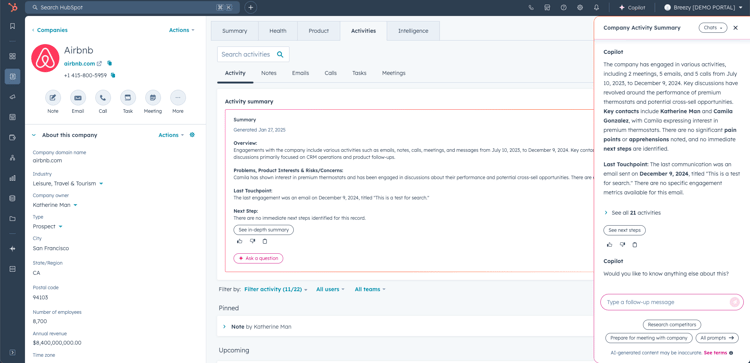The width and height of the screenshot is (750, 363).
Task: Switch to the Product tab
Action: pos(319,31)
